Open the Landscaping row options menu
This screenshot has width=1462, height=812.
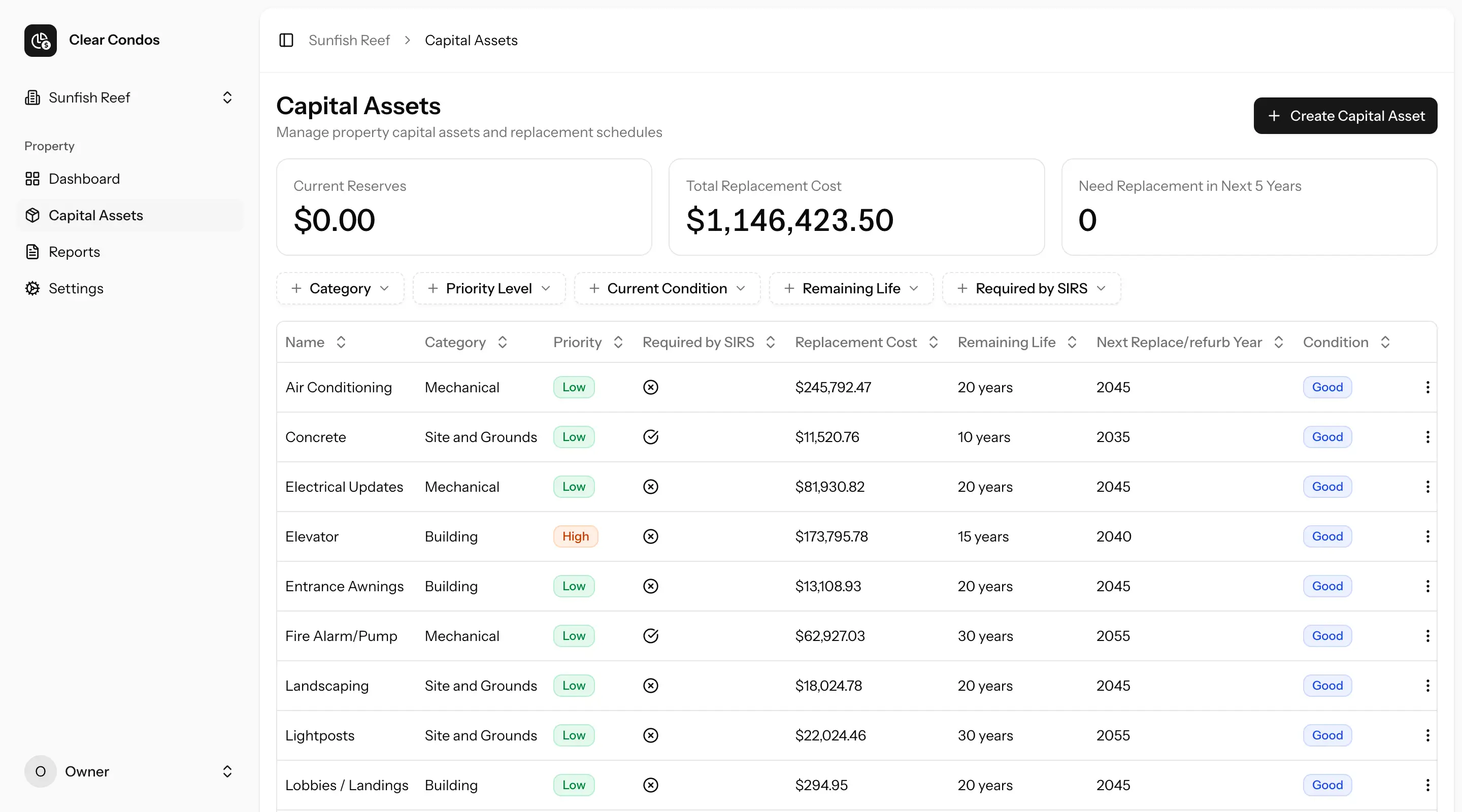point(1427,686)
